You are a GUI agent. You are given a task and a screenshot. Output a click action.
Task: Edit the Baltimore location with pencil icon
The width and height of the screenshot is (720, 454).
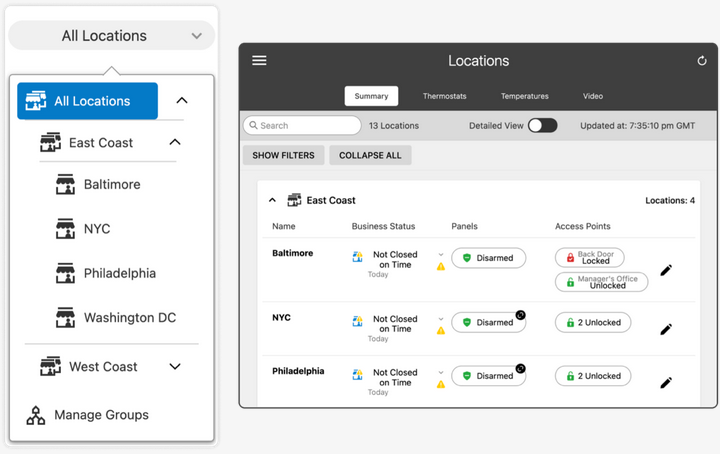click(x=666, y=270)
